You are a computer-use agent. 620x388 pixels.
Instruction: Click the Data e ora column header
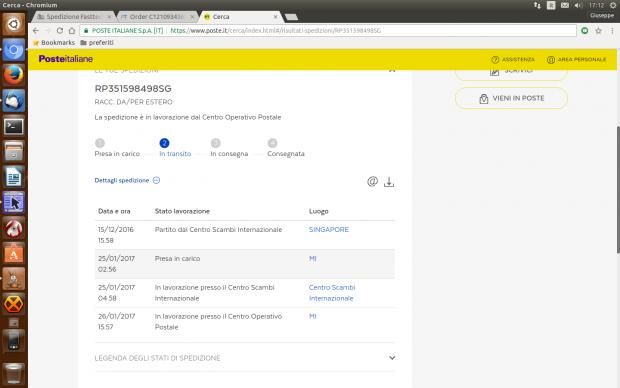[x=114, y=211]
